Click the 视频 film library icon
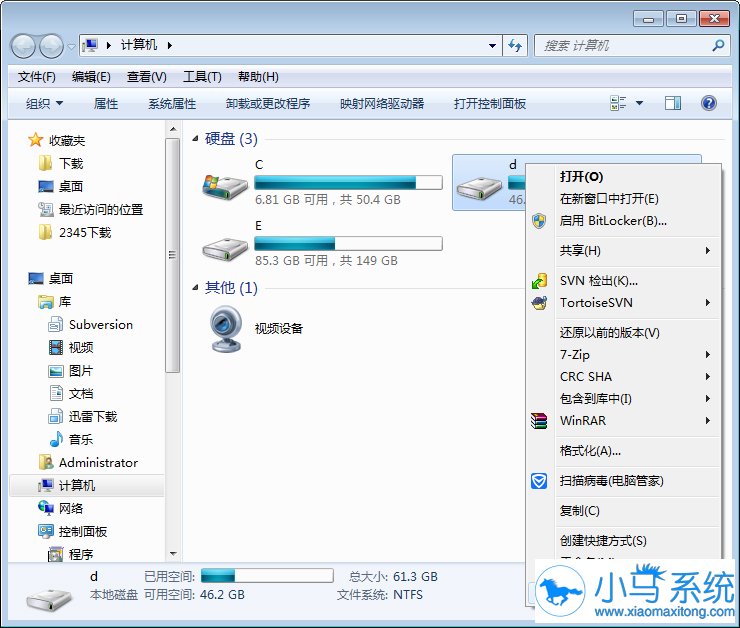Screen dimensions: 740x628 coord(56,347)
